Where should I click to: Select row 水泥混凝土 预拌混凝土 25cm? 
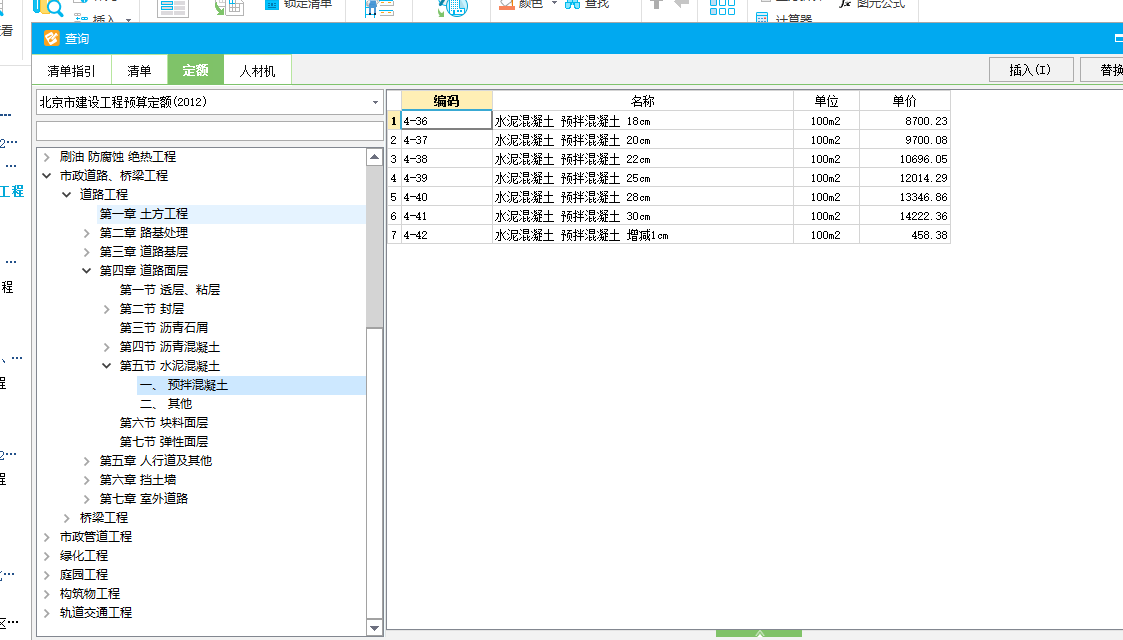point(642,178)
